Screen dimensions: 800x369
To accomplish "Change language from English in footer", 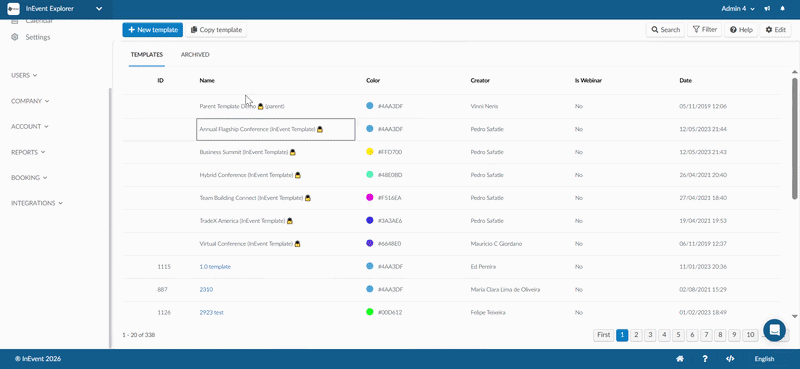I will (x=764, y=359).
